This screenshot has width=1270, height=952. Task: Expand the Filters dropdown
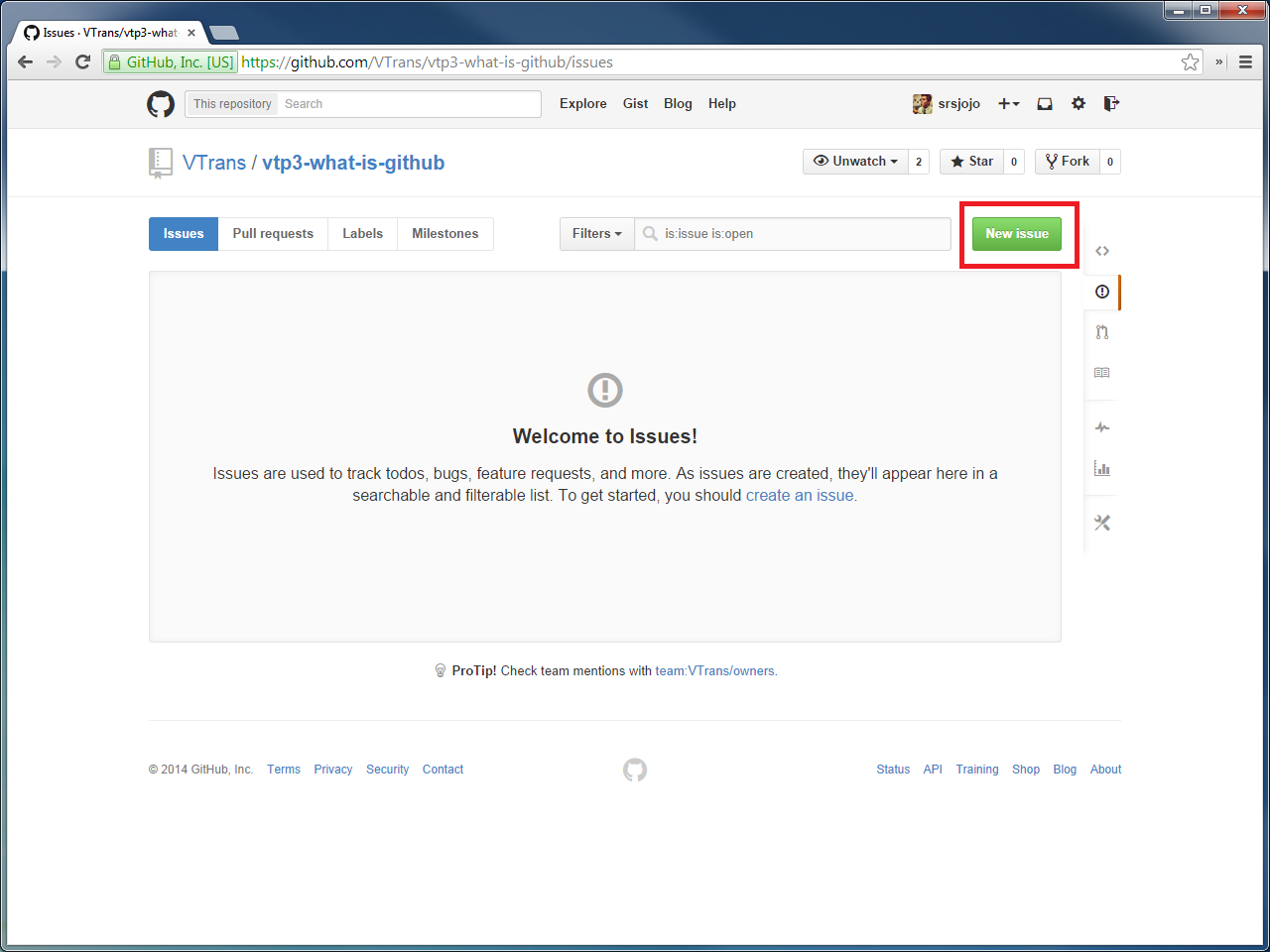point(597,234)
